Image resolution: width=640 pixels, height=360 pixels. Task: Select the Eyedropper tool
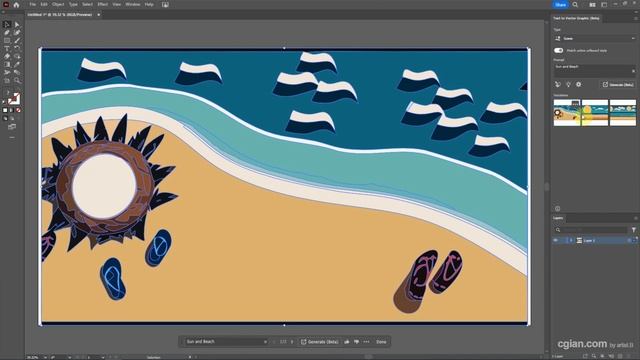17,64
